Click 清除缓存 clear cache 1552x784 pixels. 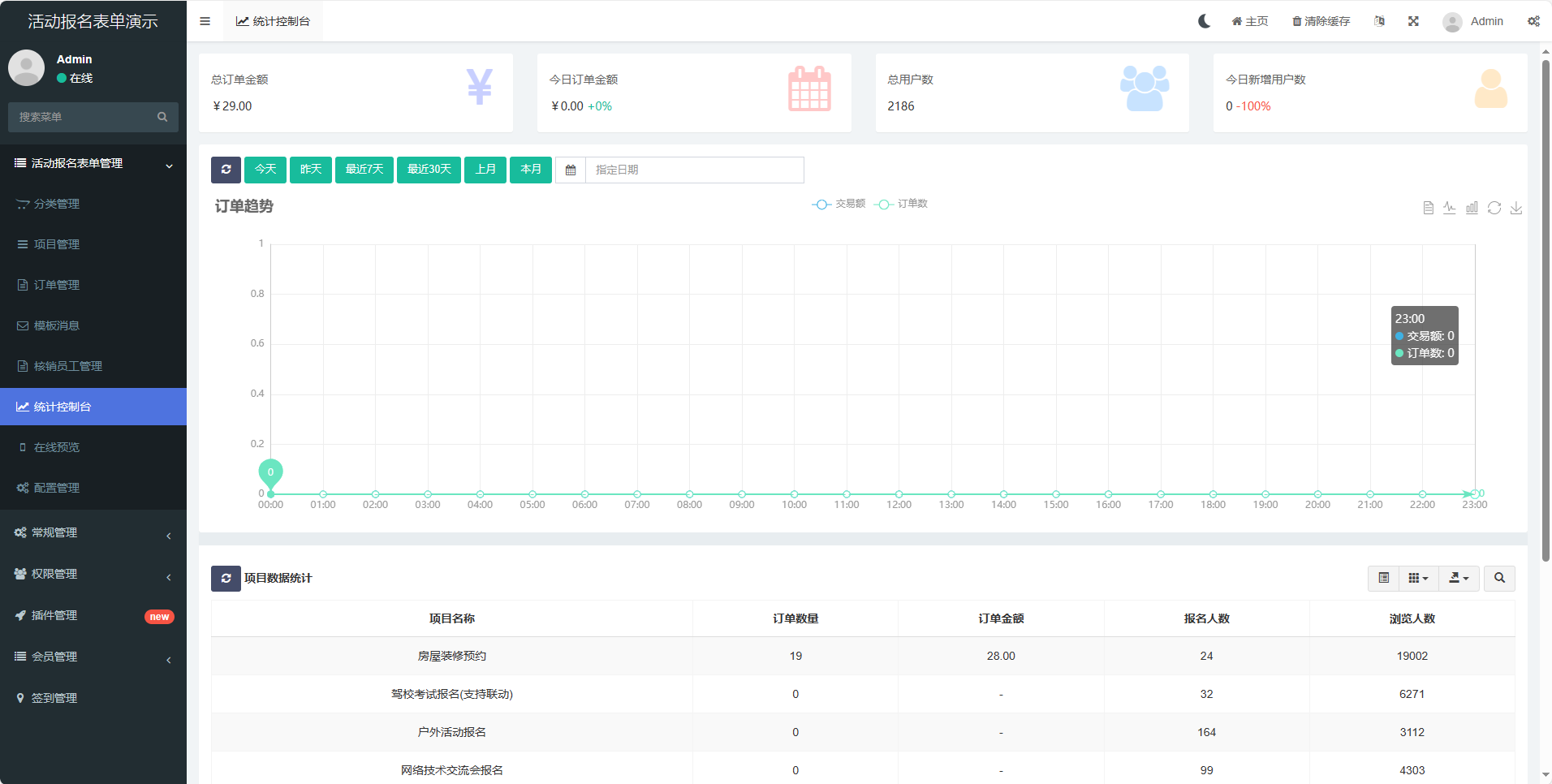(1321, 21)
